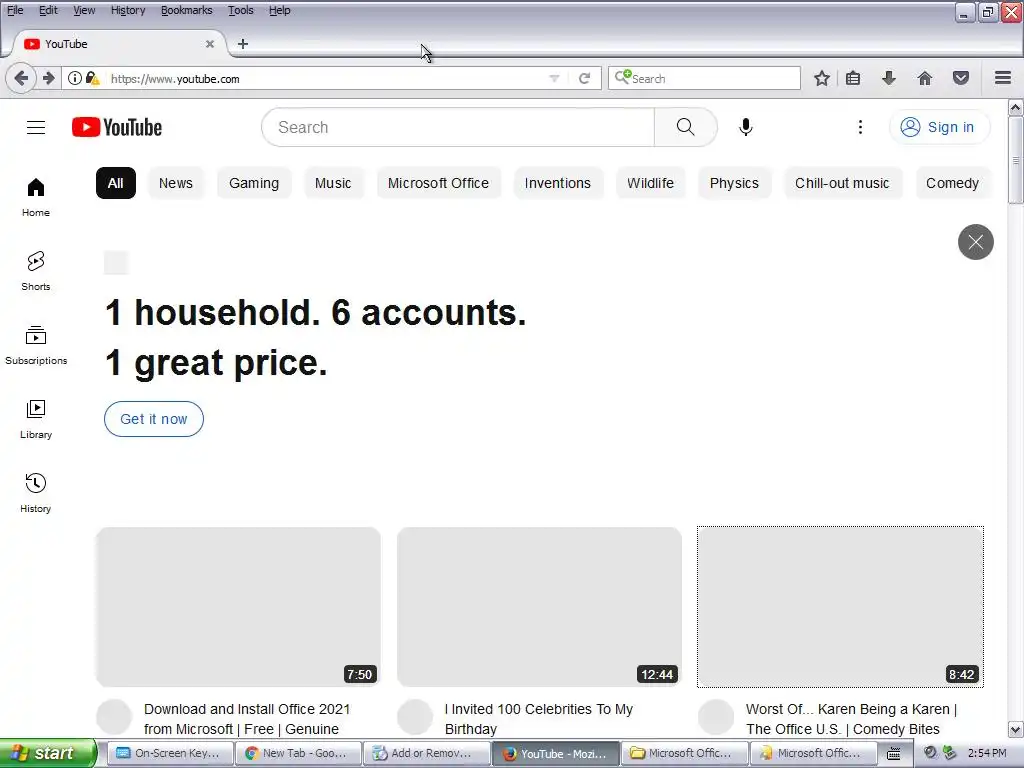The width and height of the screenshot is (1024, 768).
Task: Open title 'Download and Install Office 2021'
Action: (x=247, y=719)
